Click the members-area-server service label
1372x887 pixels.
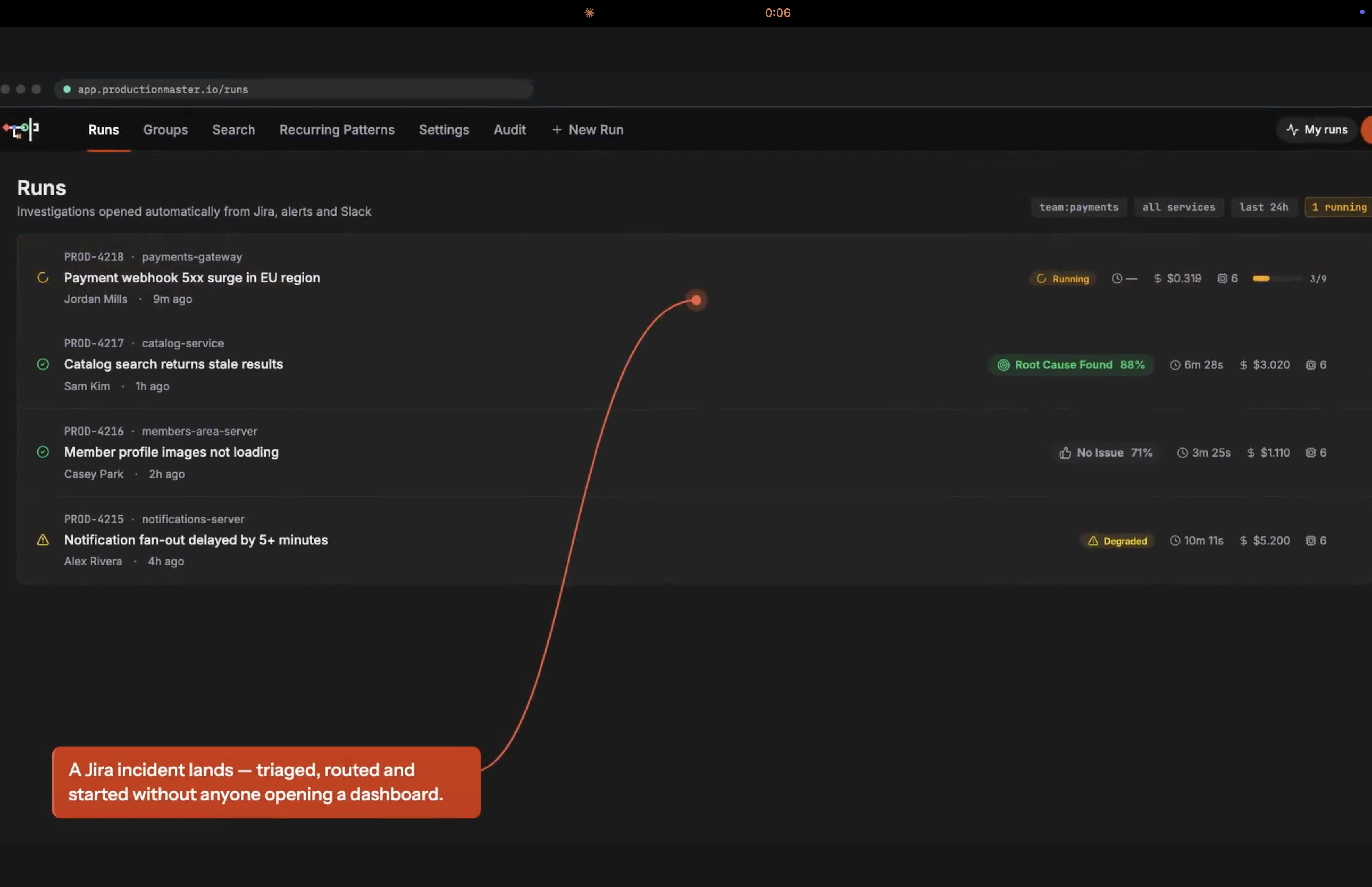pyautogui.click(x=199, y=432)
